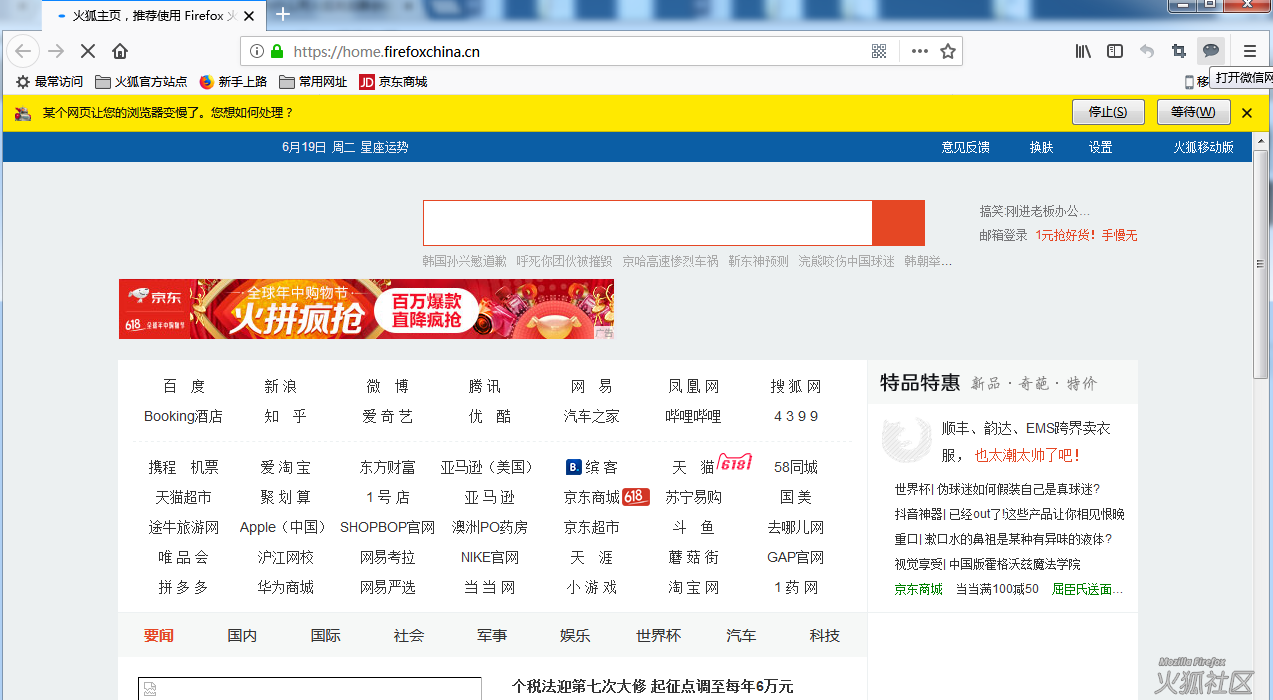Image resolution: width=1273 pixels, height=700 pixels.
Task: Open 邮箱登录 link
Action: (1003, 235)
